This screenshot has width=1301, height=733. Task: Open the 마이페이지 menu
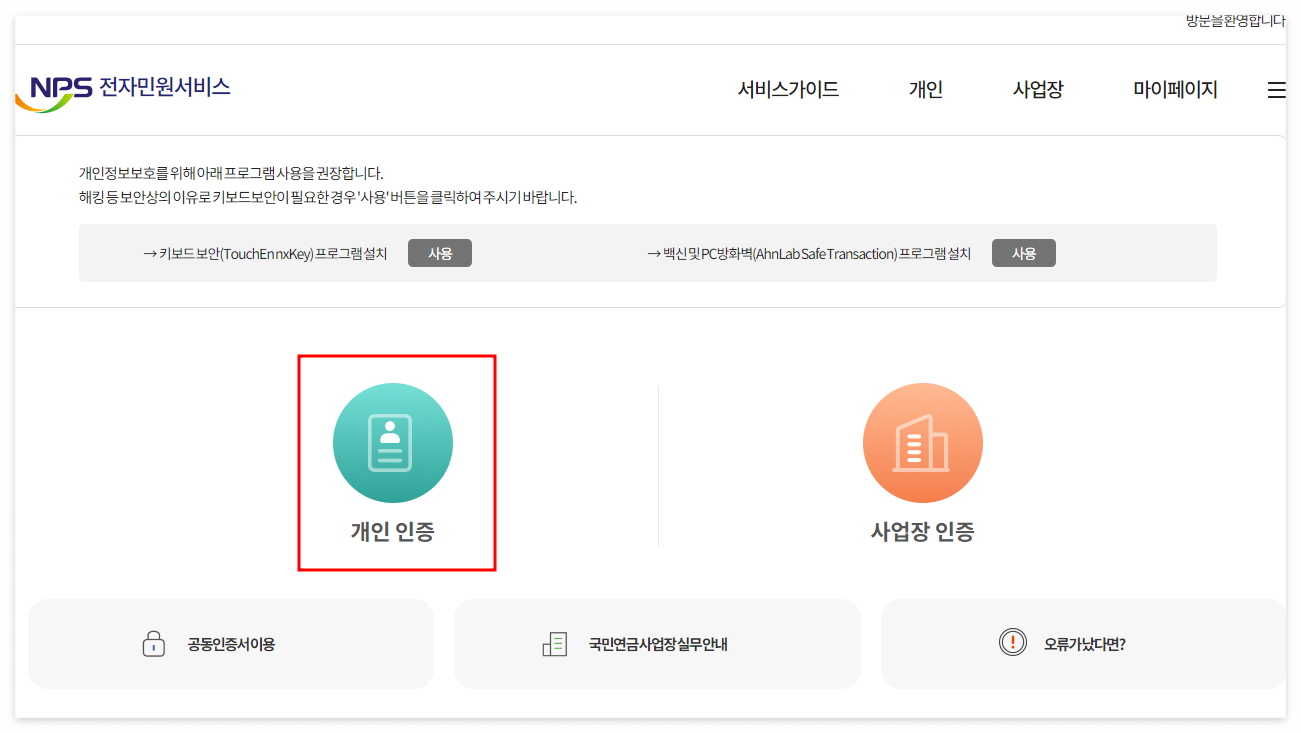tap(1176, 89)
